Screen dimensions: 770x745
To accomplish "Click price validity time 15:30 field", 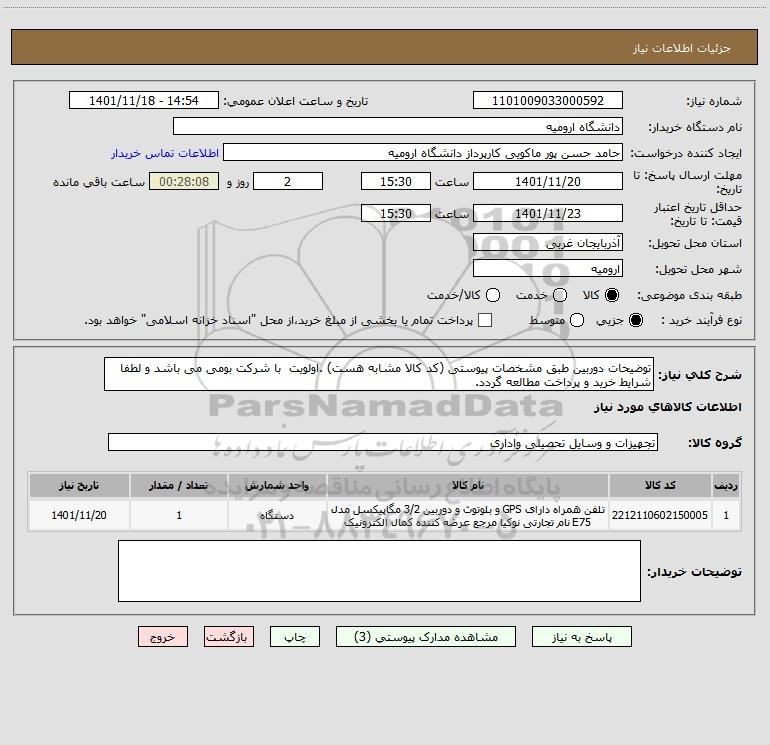I will [396, 213].
